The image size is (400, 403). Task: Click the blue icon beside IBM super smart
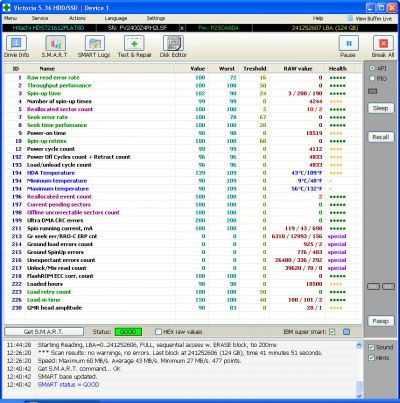(346, 332)
